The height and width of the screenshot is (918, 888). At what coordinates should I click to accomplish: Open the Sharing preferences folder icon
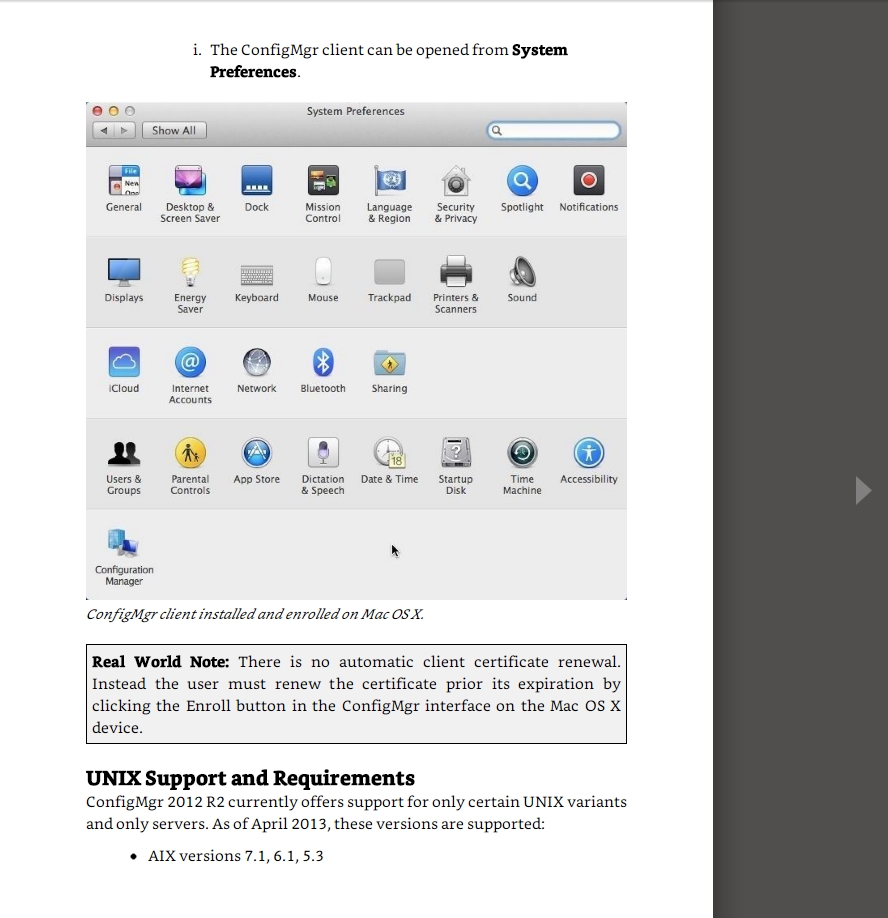(x=389, y=362)
